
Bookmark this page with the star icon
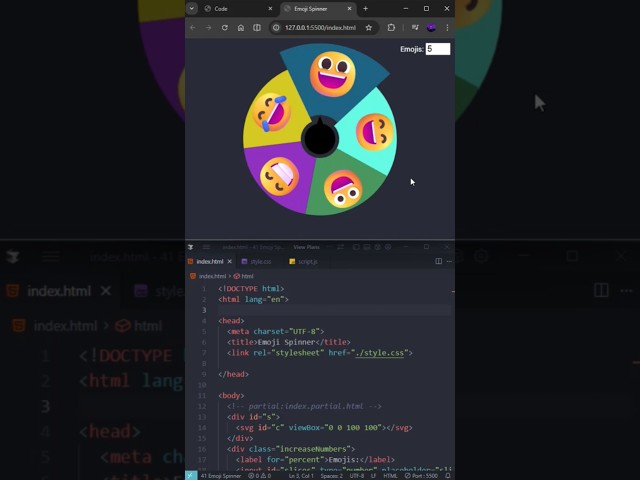click(x=369, y=27)
